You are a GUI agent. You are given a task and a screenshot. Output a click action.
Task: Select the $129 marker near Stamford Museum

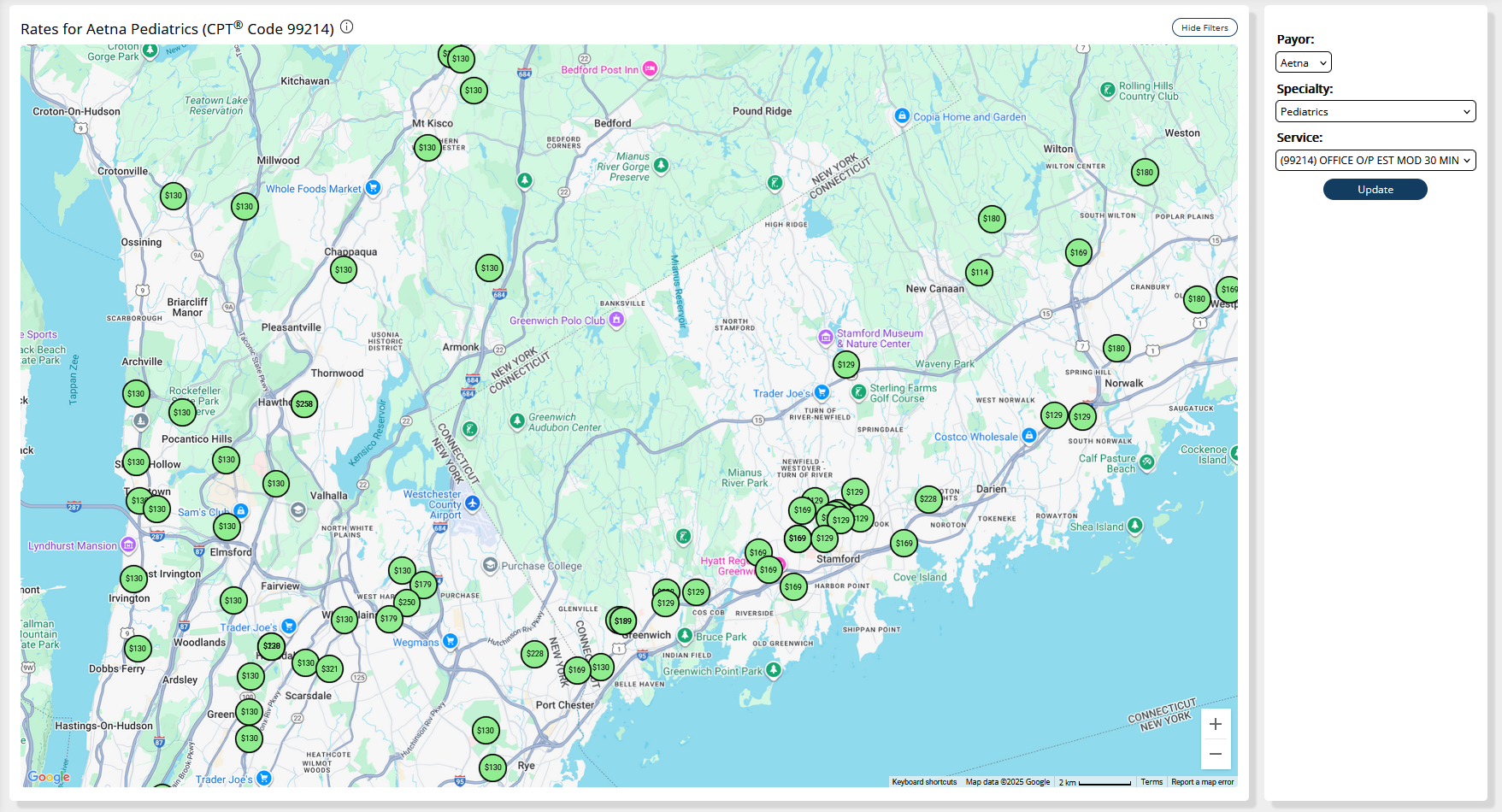(846, 365)
